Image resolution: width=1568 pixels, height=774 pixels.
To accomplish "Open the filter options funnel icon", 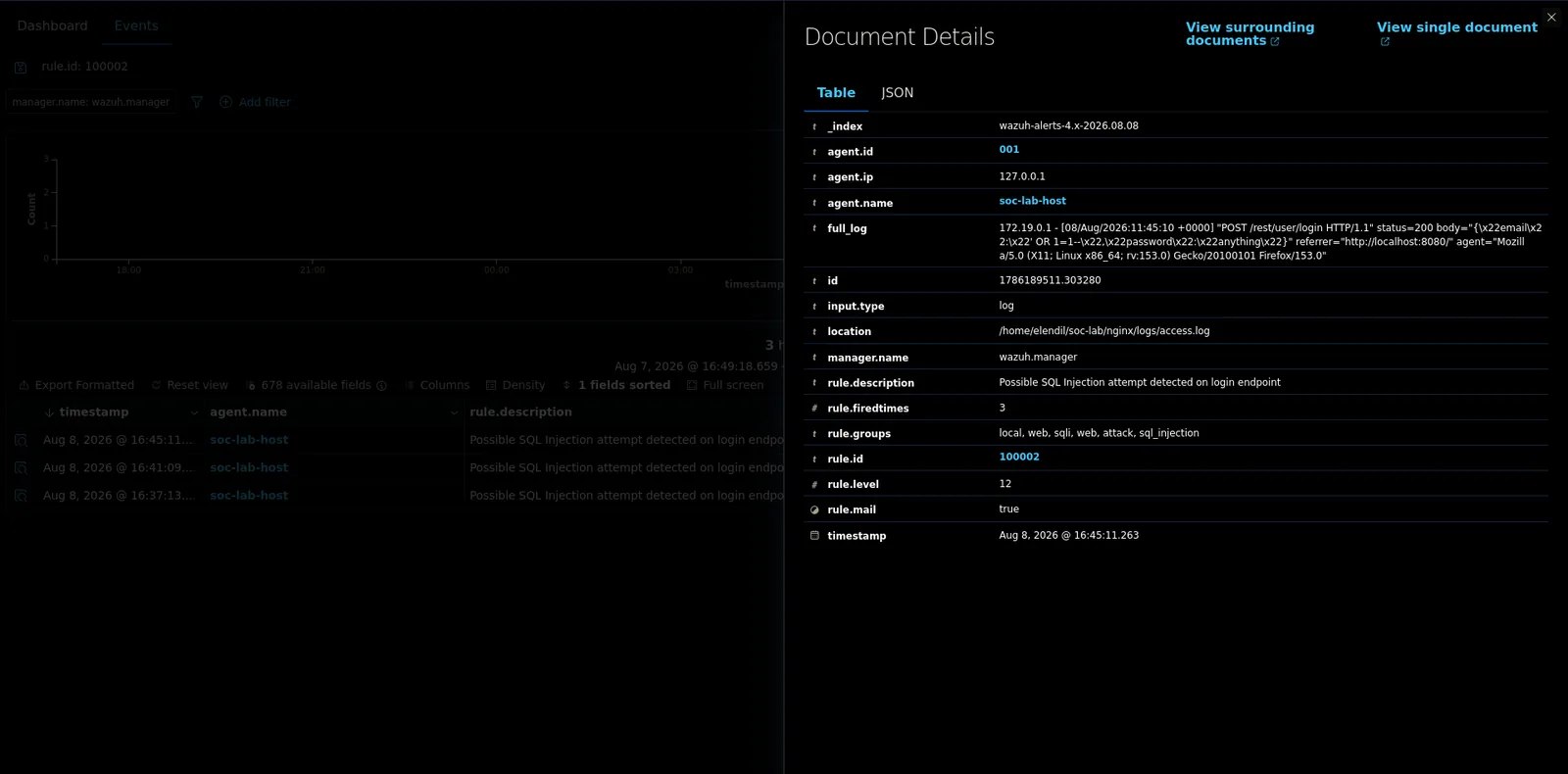I will [197, 102].
